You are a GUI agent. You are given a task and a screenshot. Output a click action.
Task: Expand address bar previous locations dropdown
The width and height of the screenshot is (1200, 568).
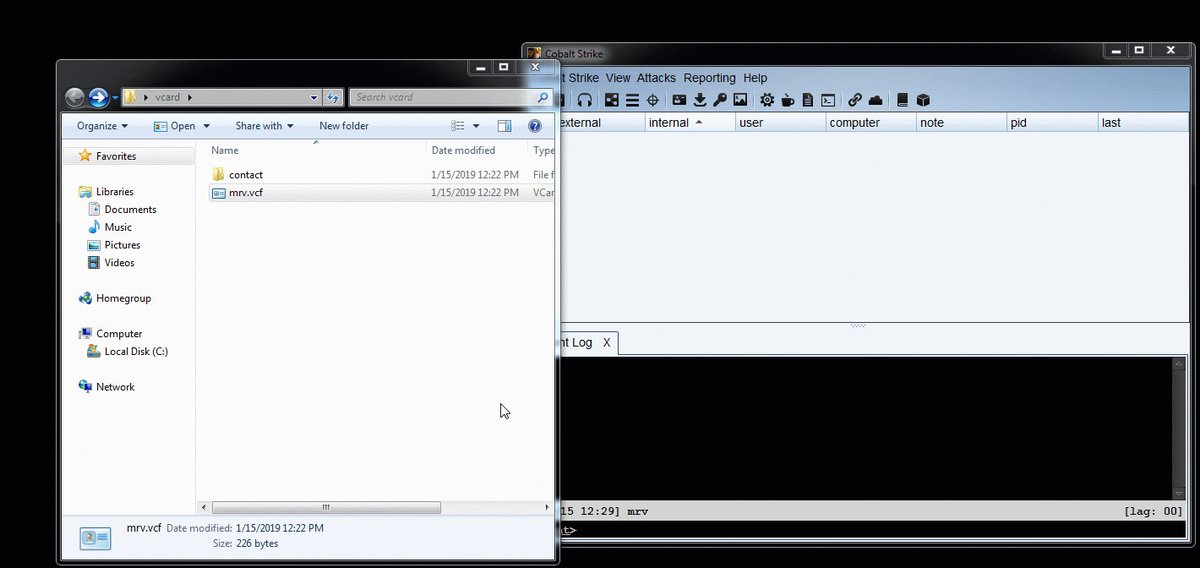point(315,97)
